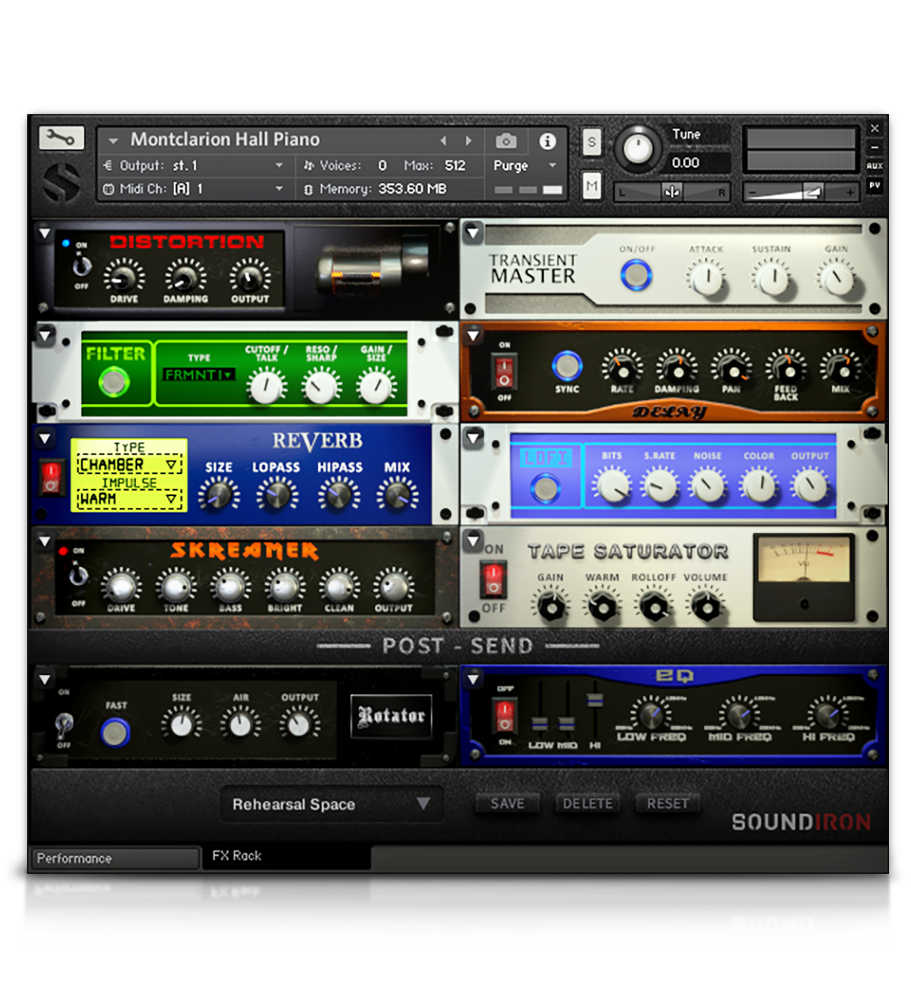Select the FX Rack tab
The image size is (911, 1002).
[236, 856]
